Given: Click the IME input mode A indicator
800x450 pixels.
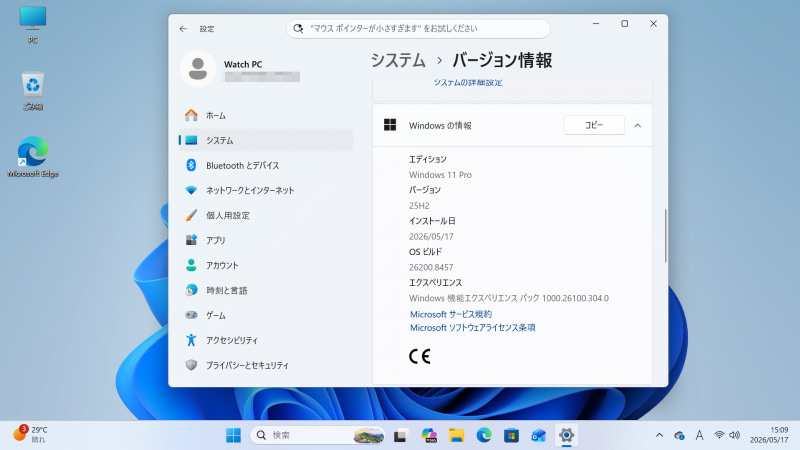Looking at the screenshot, I should (699, 435).
